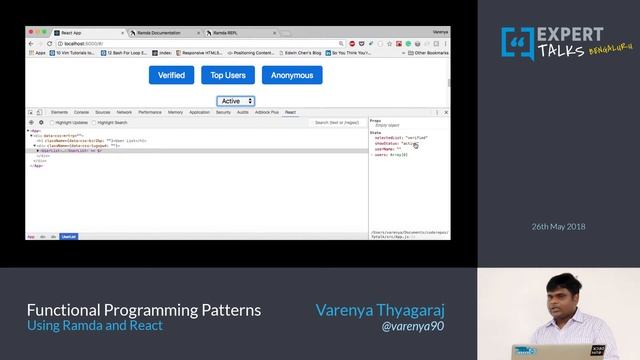Open the bookmarks overflow chevron

tap(403, 53)
